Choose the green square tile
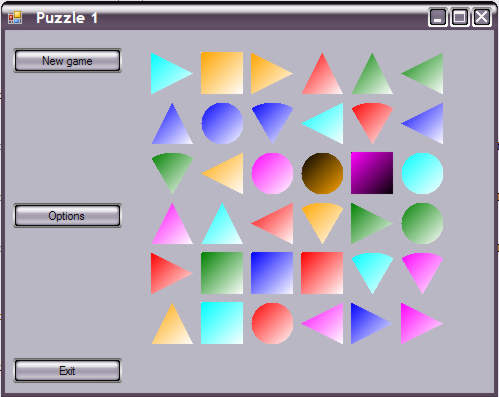499x397 pixels. click(222, 273)
